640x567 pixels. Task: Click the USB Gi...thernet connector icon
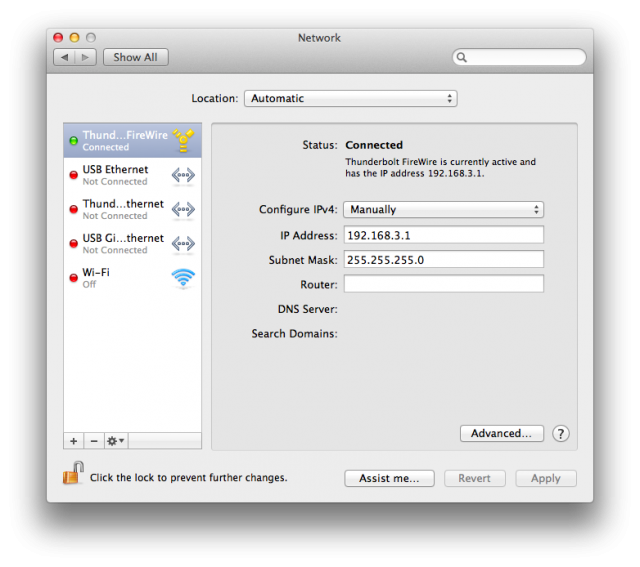(x=183, y=244)
